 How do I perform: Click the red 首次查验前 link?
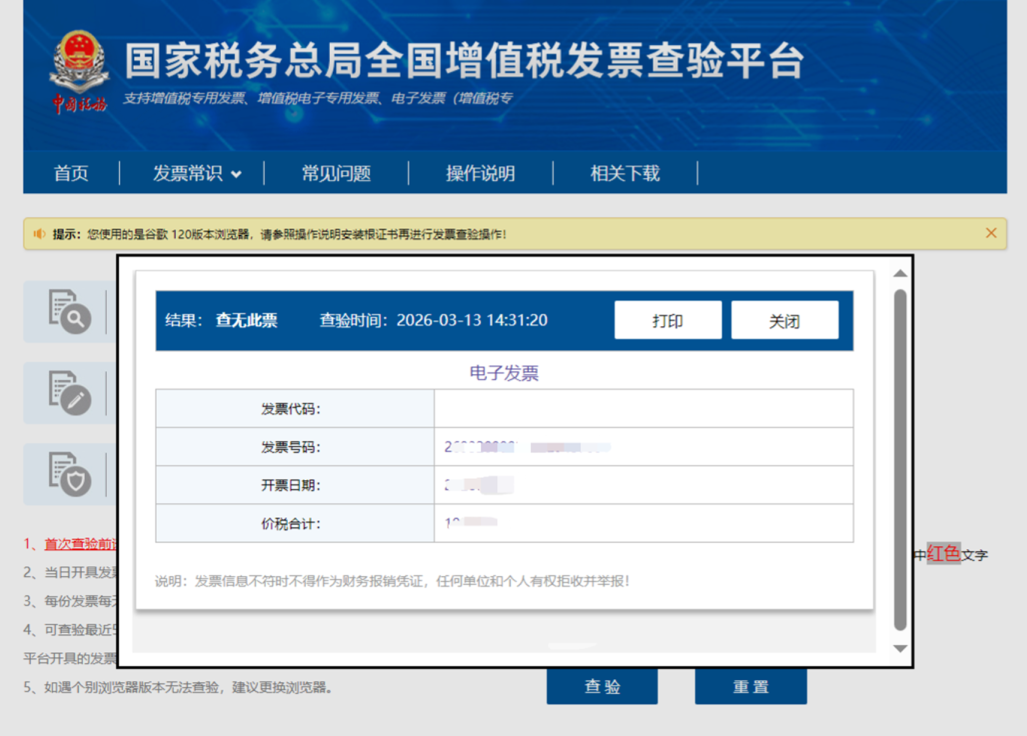(80, 544)
